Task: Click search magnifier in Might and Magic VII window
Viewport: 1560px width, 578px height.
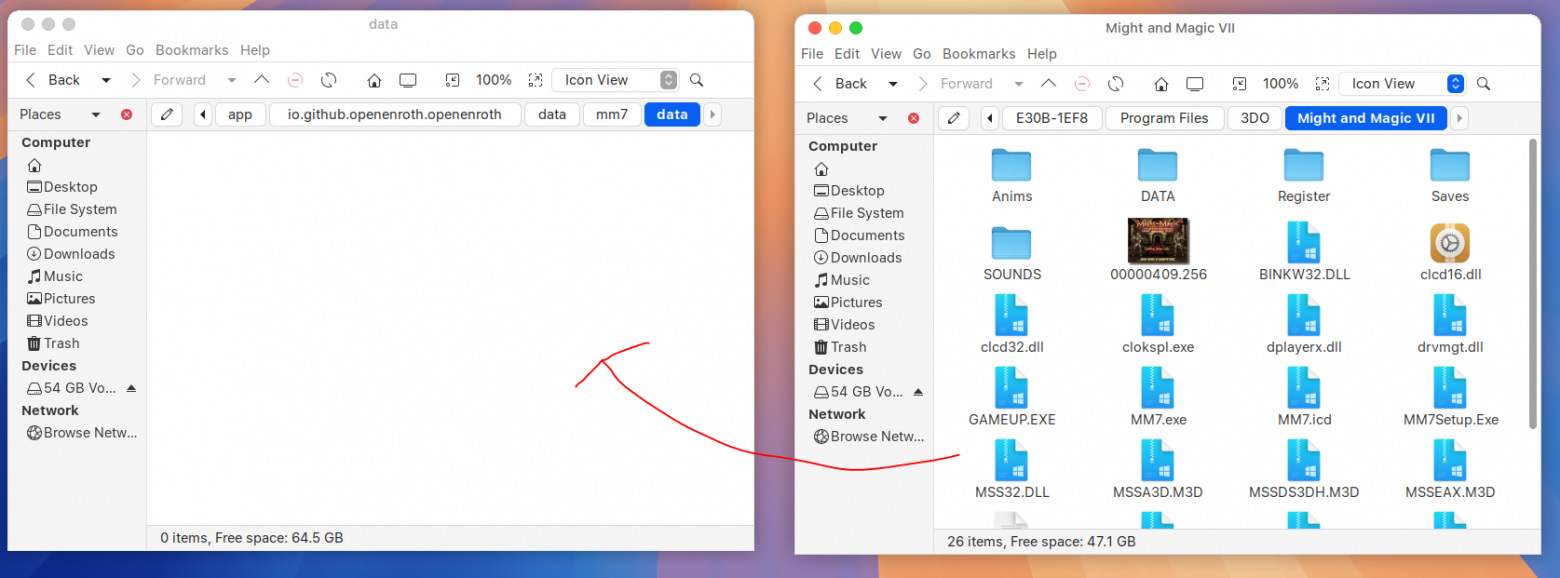Action: pos(1484,84)
